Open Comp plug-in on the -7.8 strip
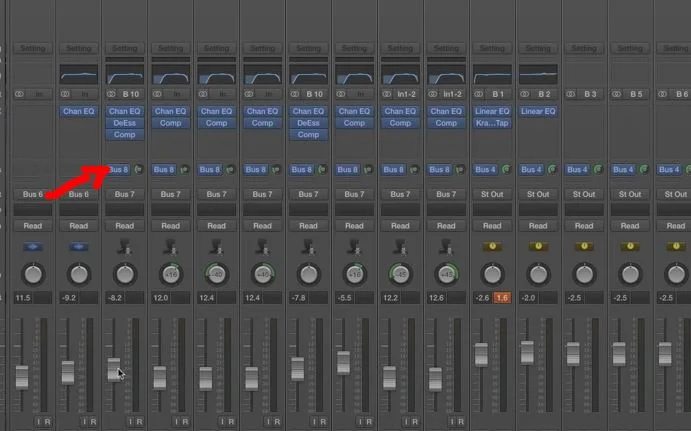 tap(308, 134)
